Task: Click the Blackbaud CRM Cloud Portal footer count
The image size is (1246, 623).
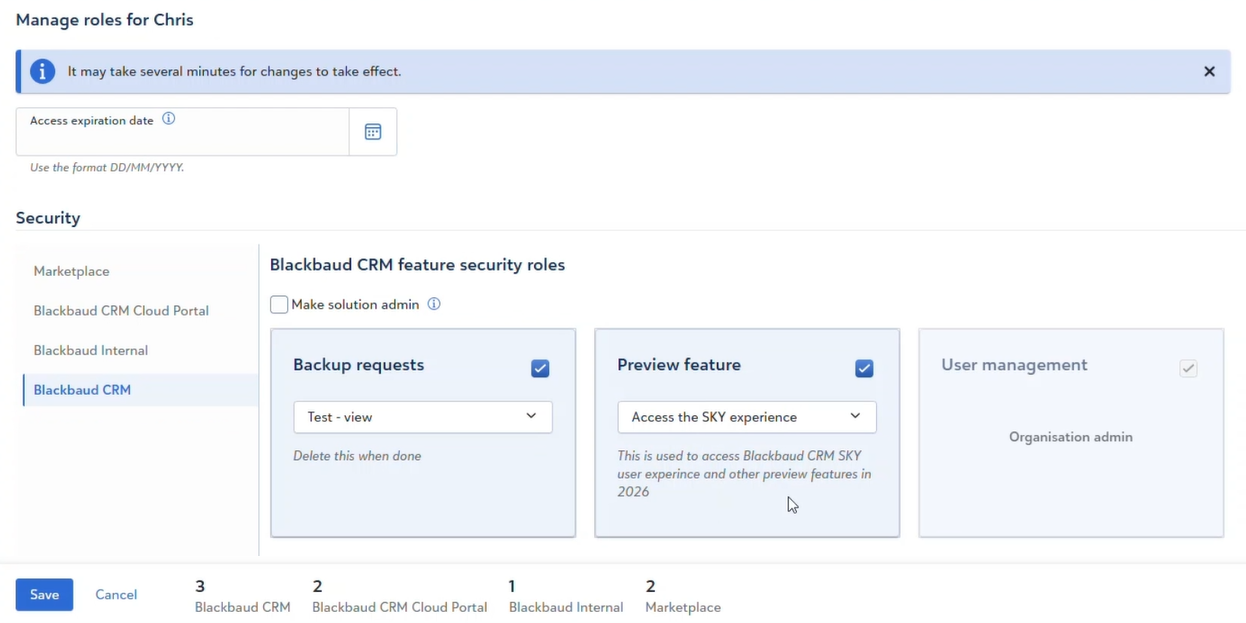Action: 400,596
